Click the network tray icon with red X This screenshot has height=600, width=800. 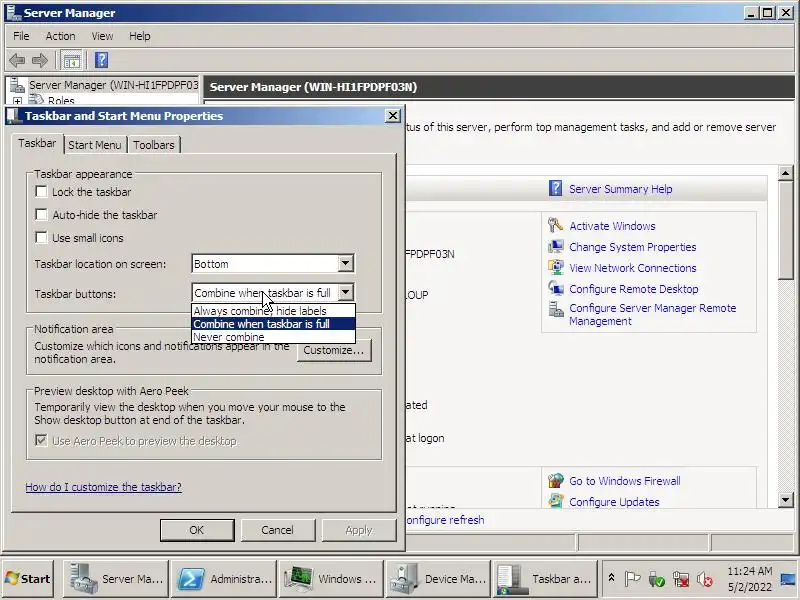(681, 579)
